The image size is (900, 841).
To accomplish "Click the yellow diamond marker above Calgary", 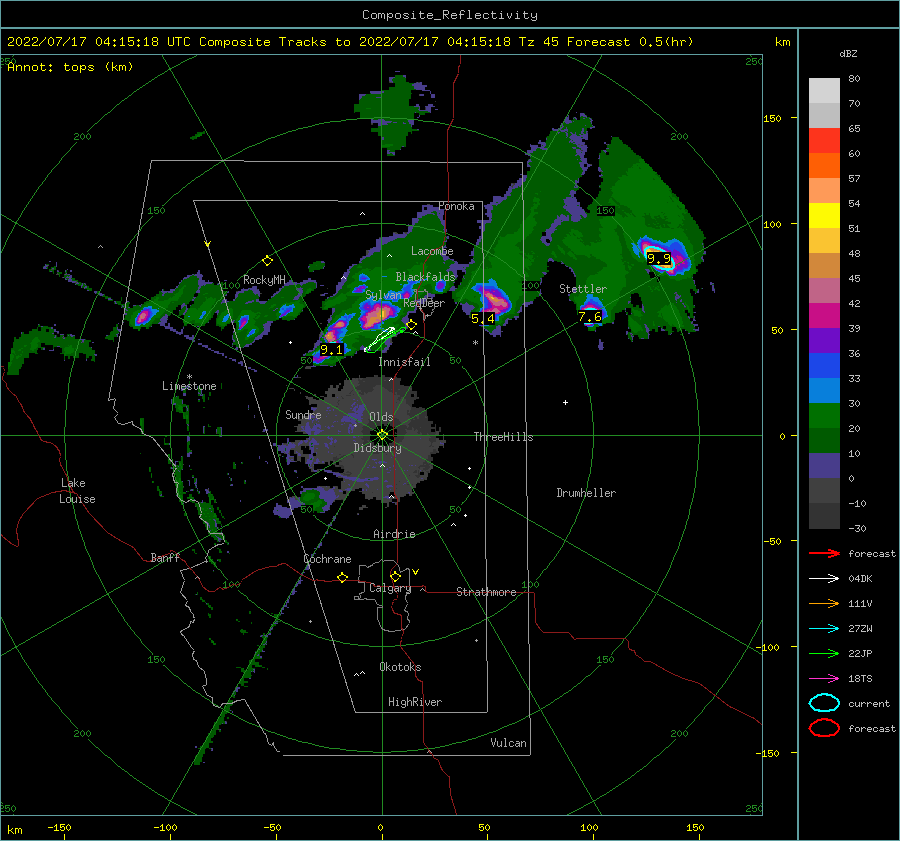I will click(x=395, y=576).
